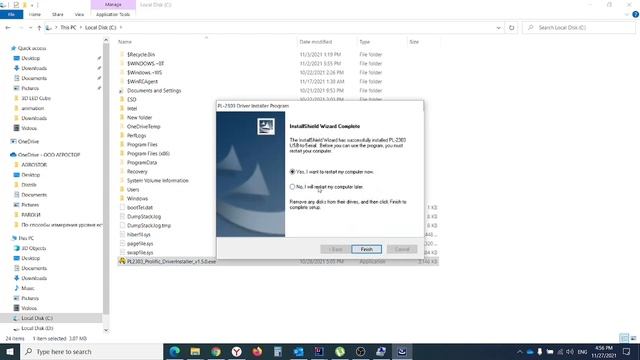Open Calculator from taskbar
The image size is (640, 360).
[x=278, y=351]
